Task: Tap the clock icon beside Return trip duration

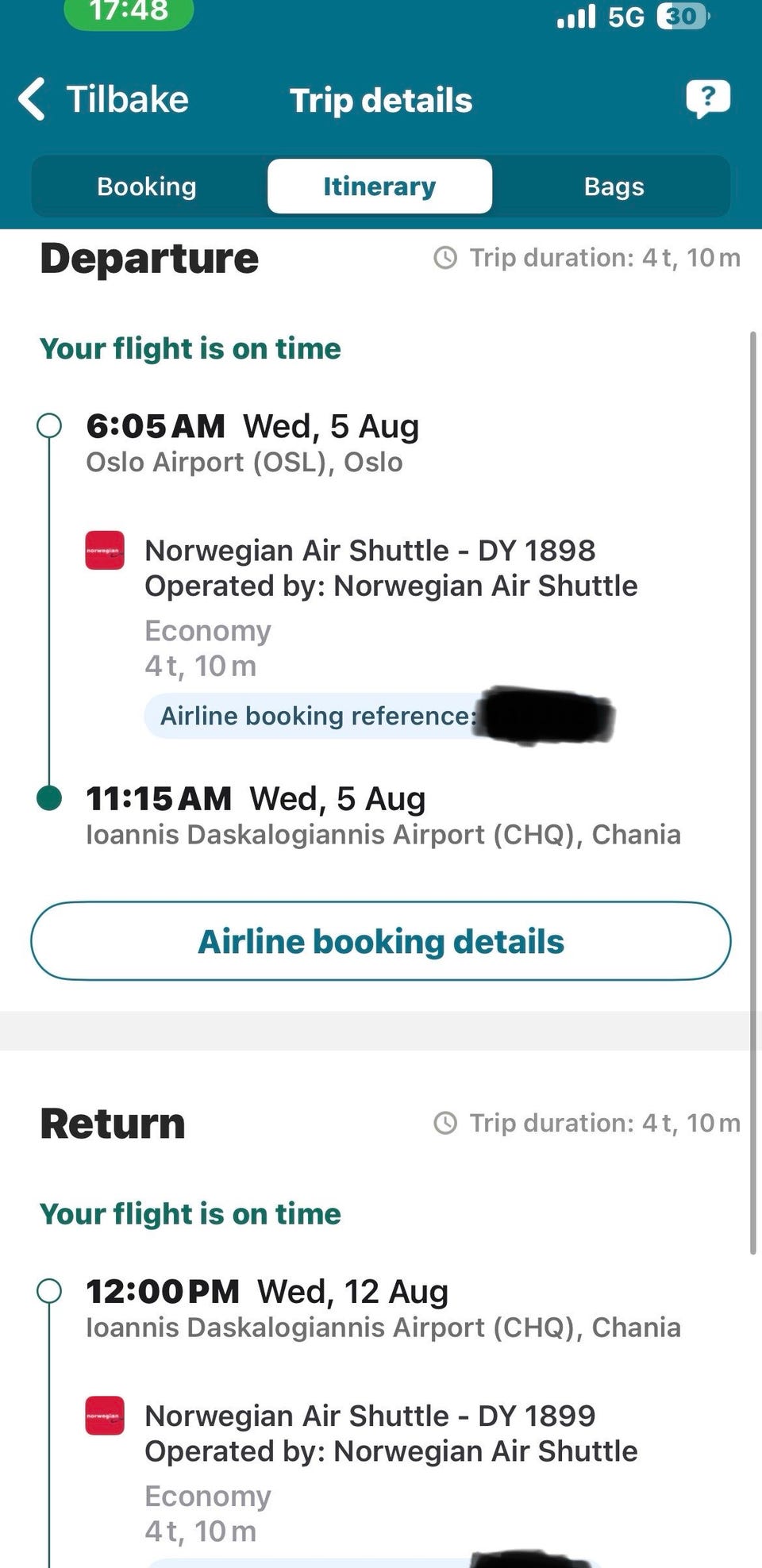Action: click(445, 1123)
